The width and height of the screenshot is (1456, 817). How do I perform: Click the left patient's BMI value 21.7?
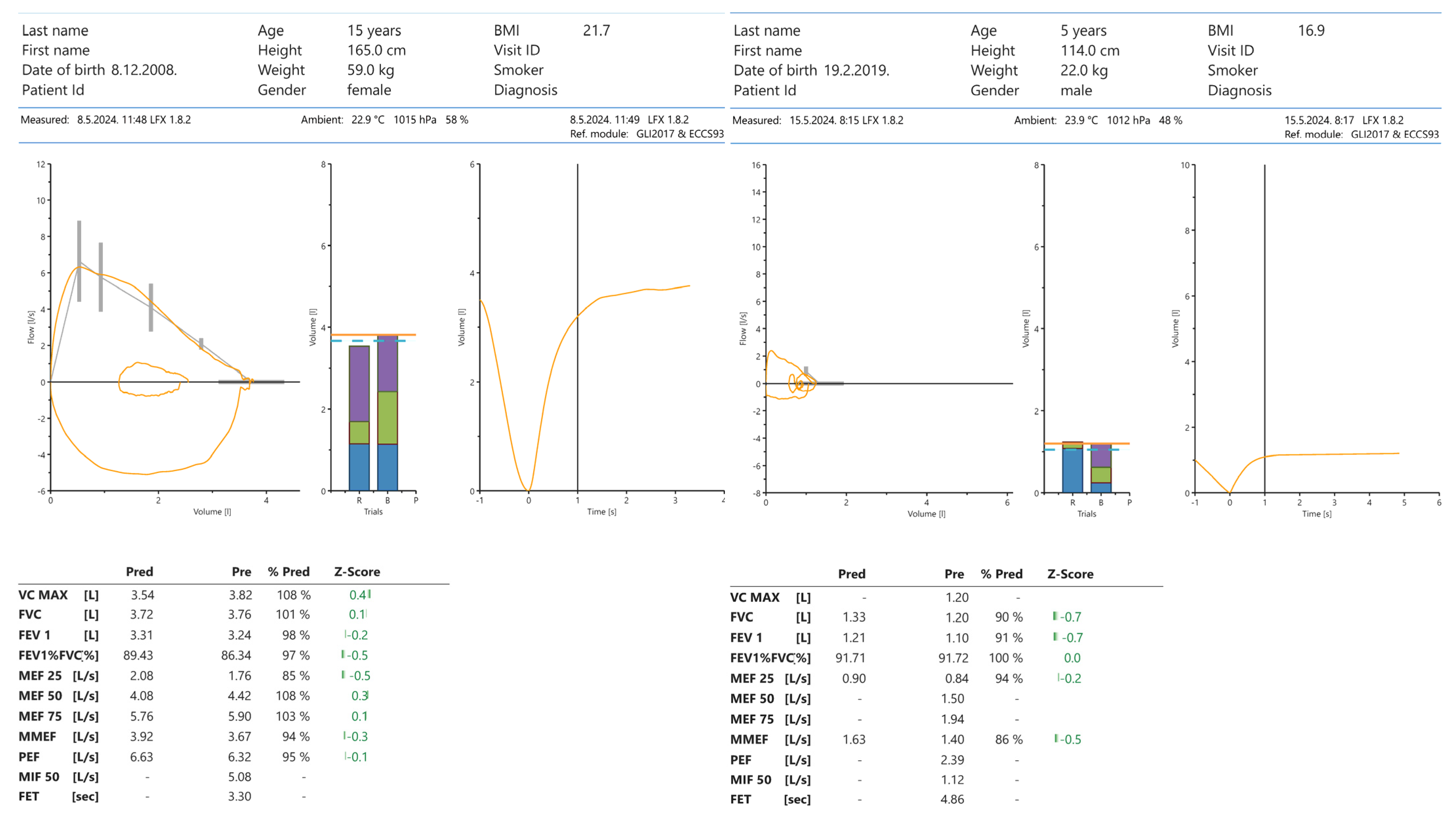596,30
